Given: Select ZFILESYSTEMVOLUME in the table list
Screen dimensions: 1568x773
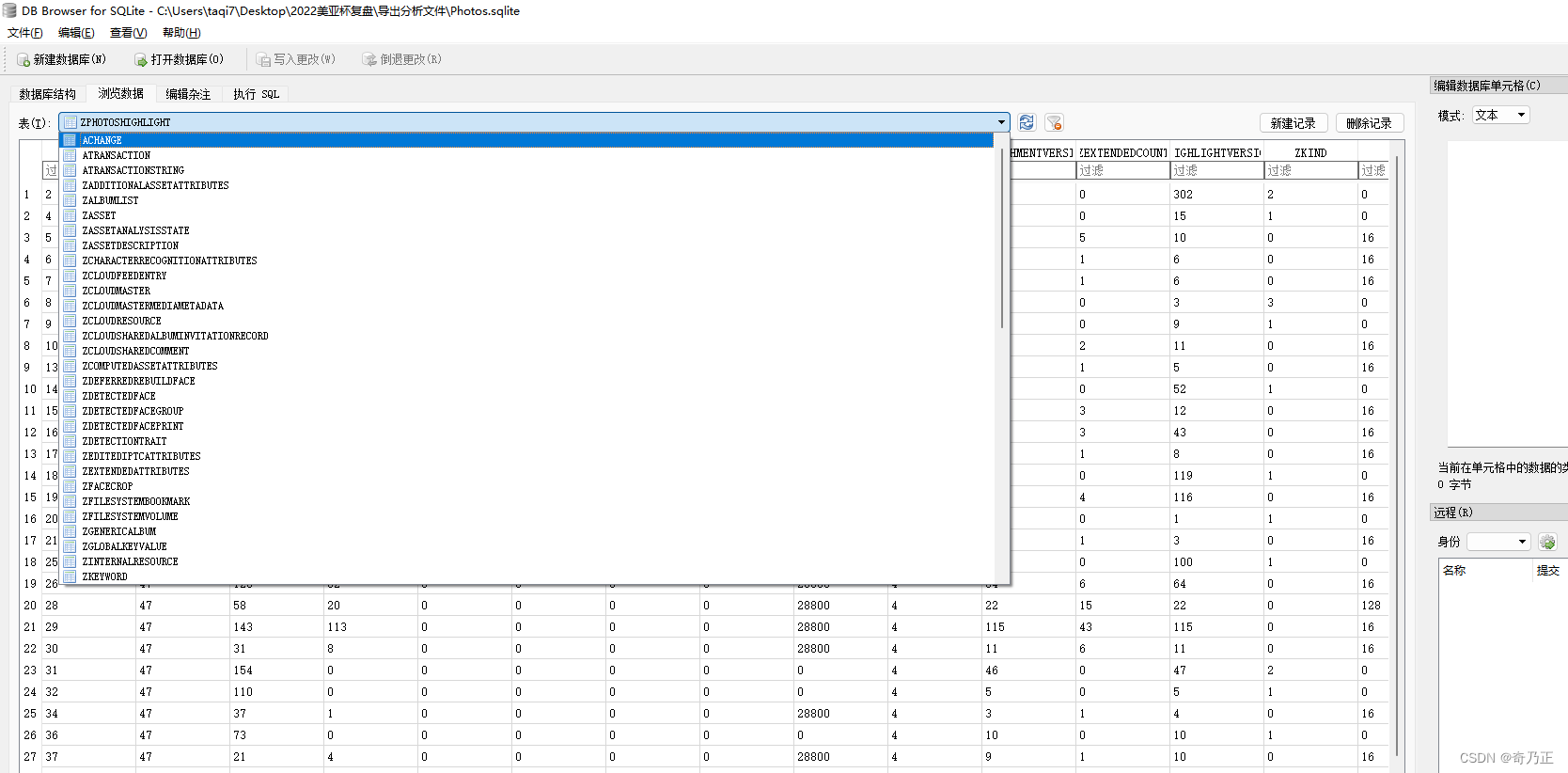Looking at the screenshot, I should (x=527, y=516).
